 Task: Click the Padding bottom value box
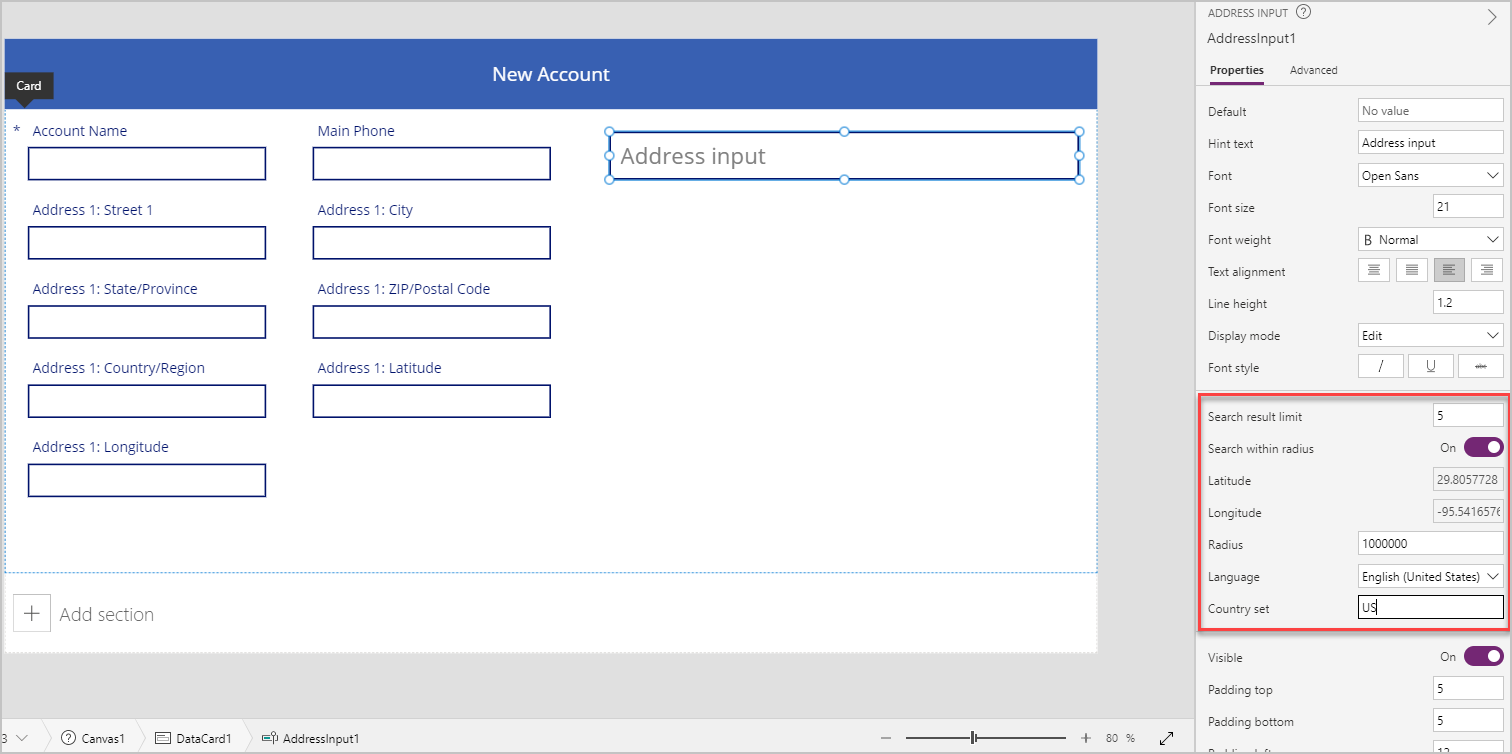point(1468,721)
